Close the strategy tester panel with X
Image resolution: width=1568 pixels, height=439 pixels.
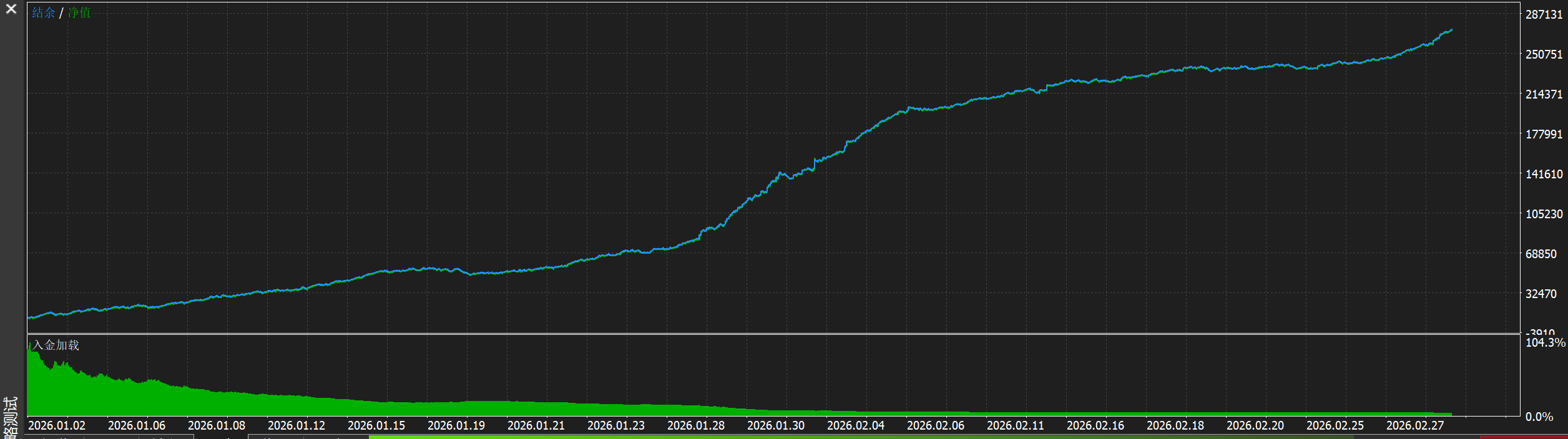(11, 9)
